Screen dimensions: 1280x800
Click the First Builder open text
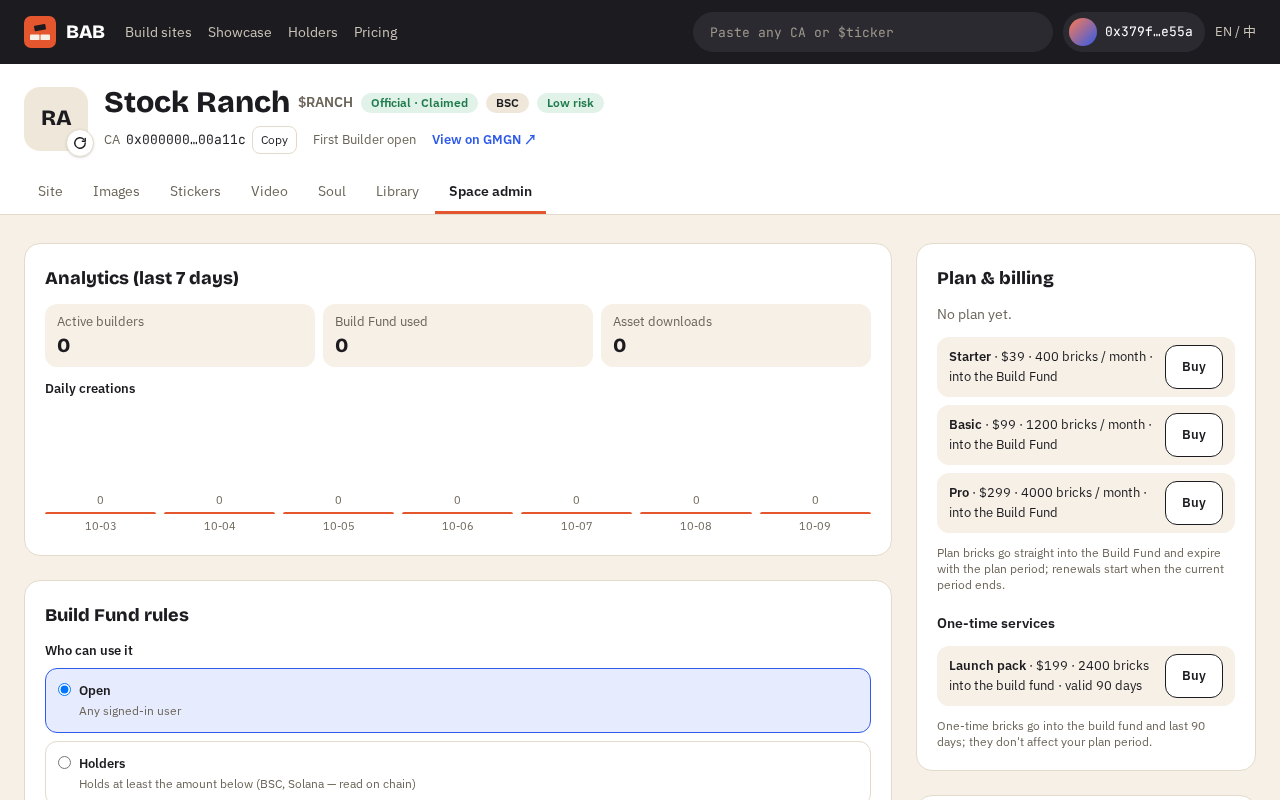(364, 140)
